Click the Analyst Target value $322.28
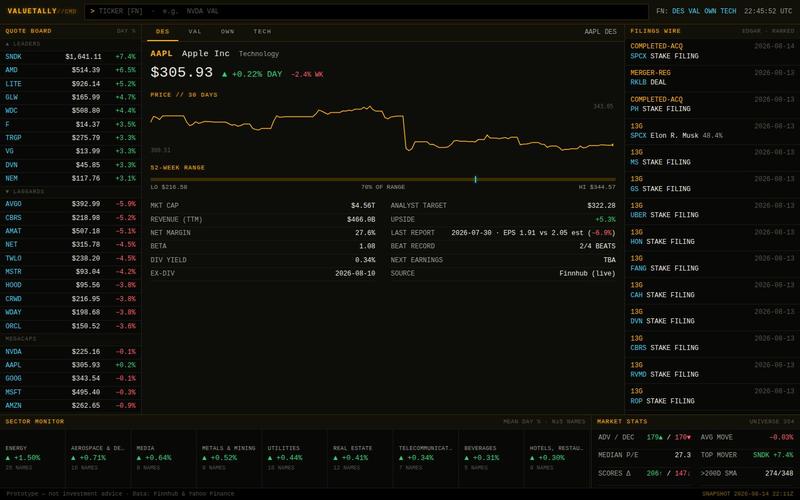Screen dimensions: 800x500 [x=601, y=206]
